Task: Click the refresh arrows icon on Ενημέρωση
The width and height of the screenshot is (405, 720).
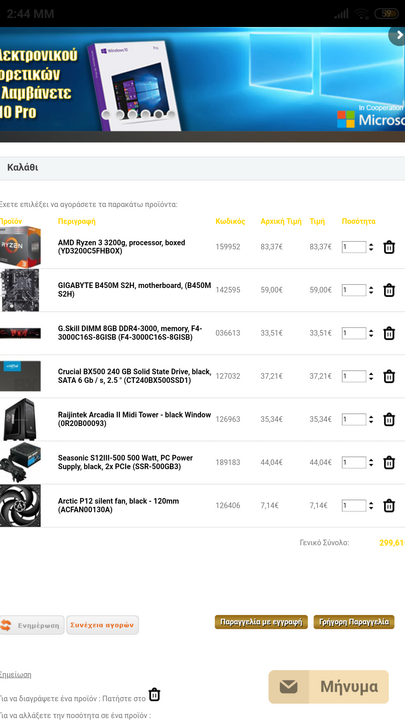Action: coord(6,625)
